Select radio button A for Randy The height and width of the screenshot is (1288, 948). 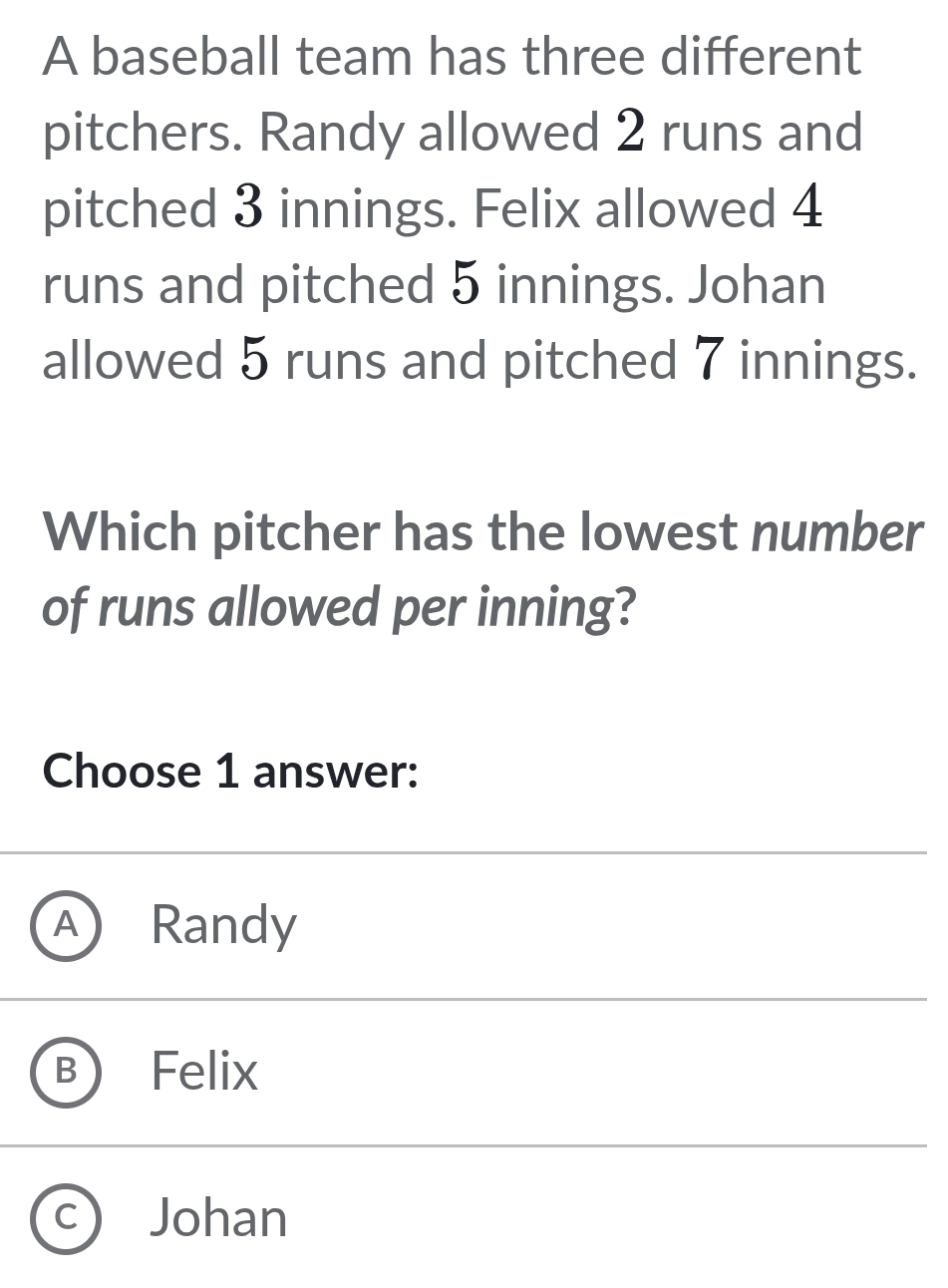[67, 926]
